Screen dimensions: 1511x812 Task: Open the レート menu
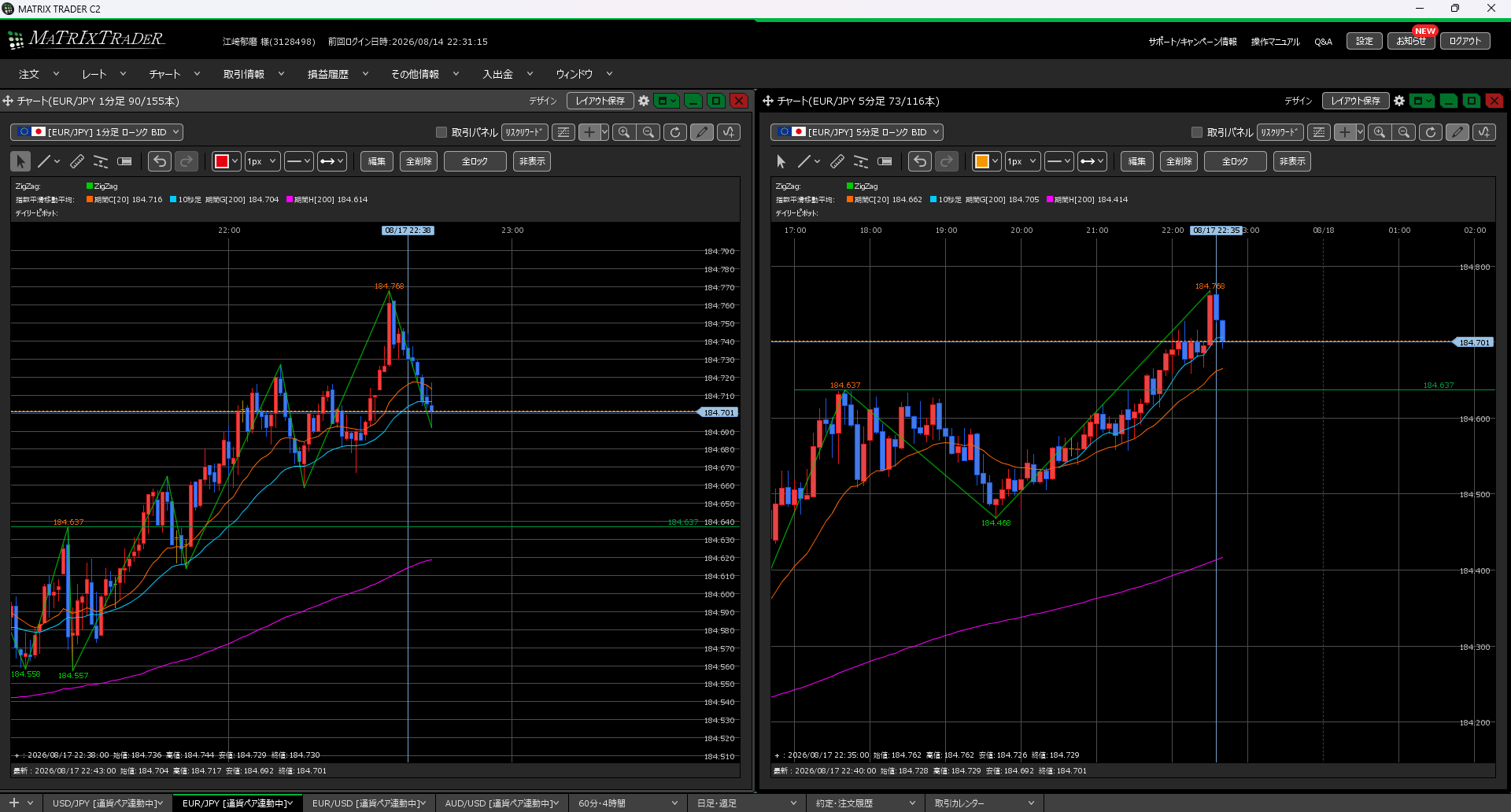click(x=104, y=74)
